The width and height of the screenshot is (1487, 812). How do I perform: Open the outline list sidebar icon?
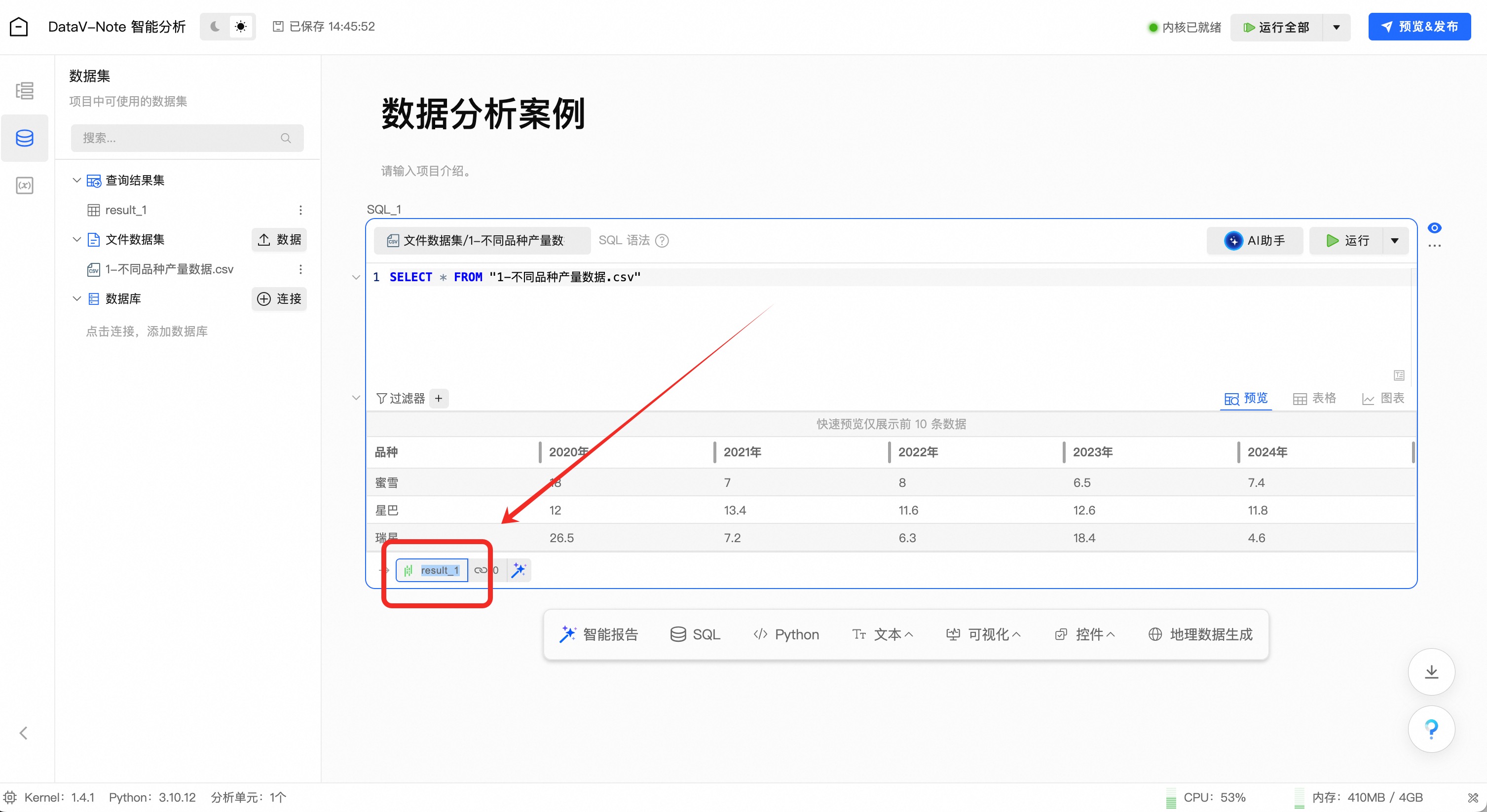click(x=24, y=91)
